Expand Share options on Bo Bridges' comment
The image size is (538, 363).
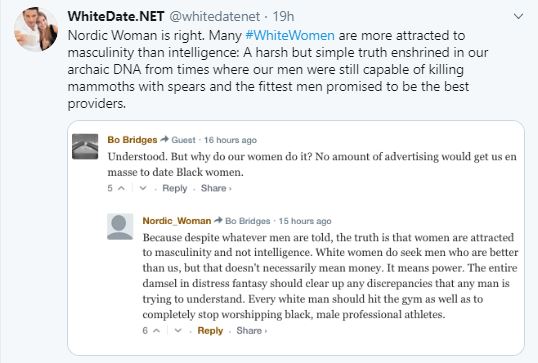[x=216, y=188]
